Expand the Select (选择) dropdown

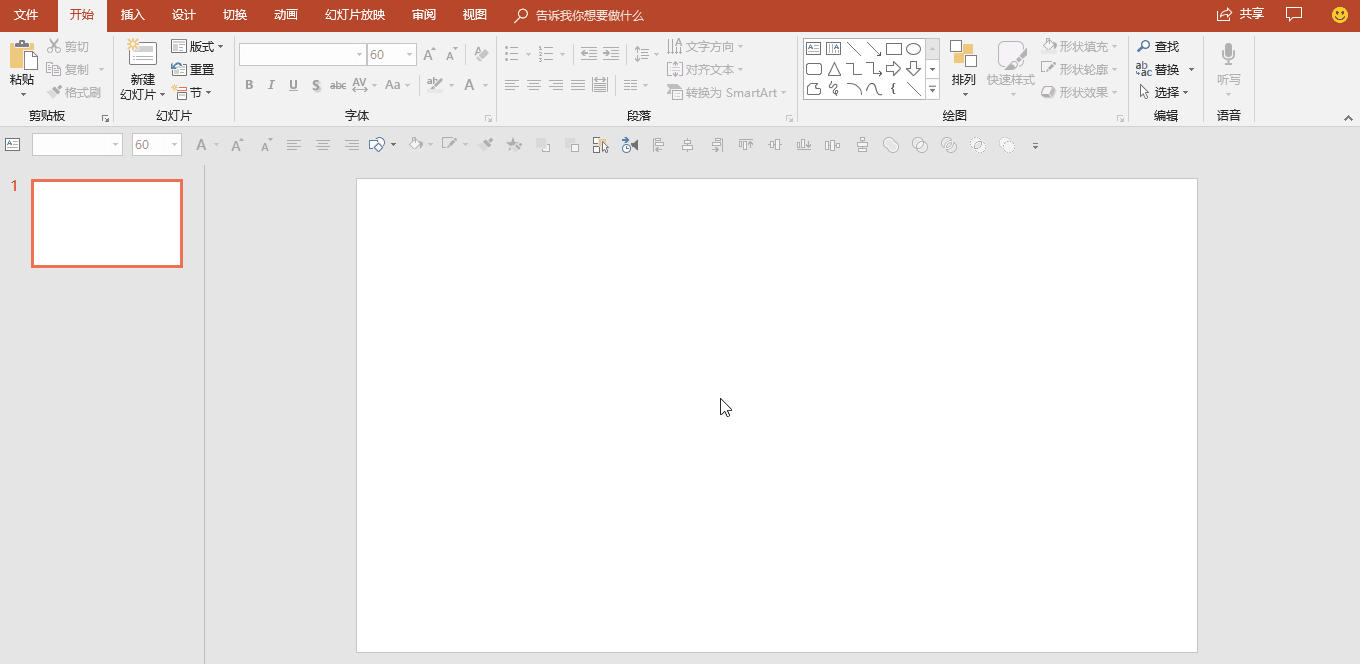tap(1165, 92)
